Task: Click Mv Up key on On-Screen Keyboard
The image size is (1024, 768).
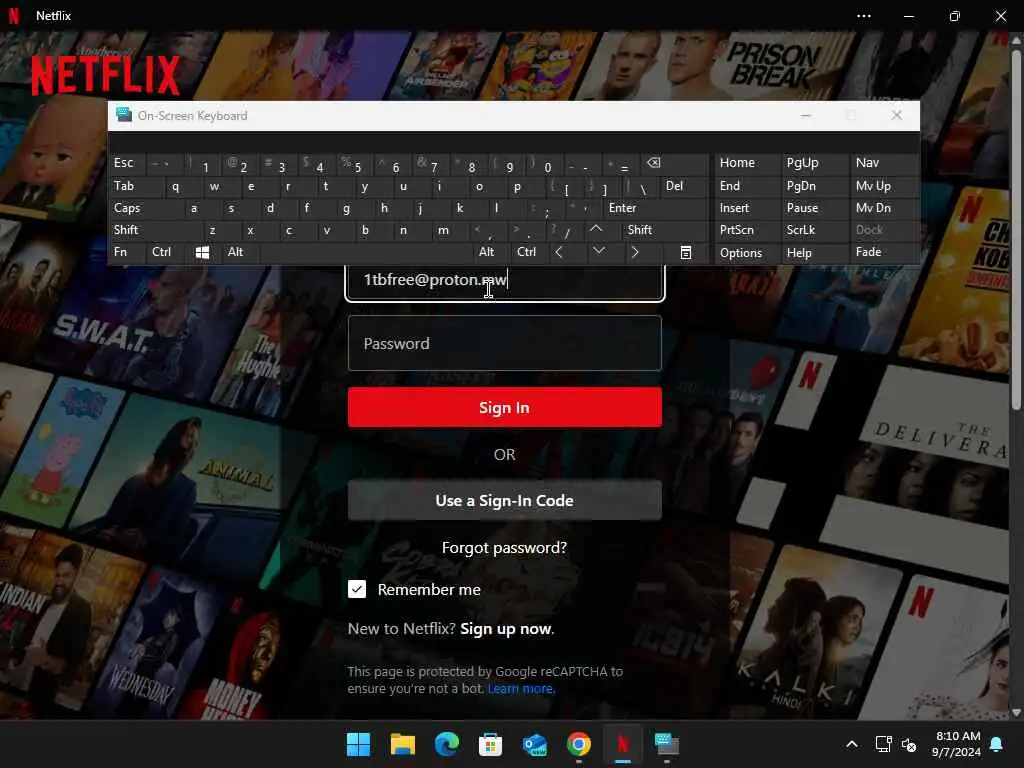Action: point(884,187)
